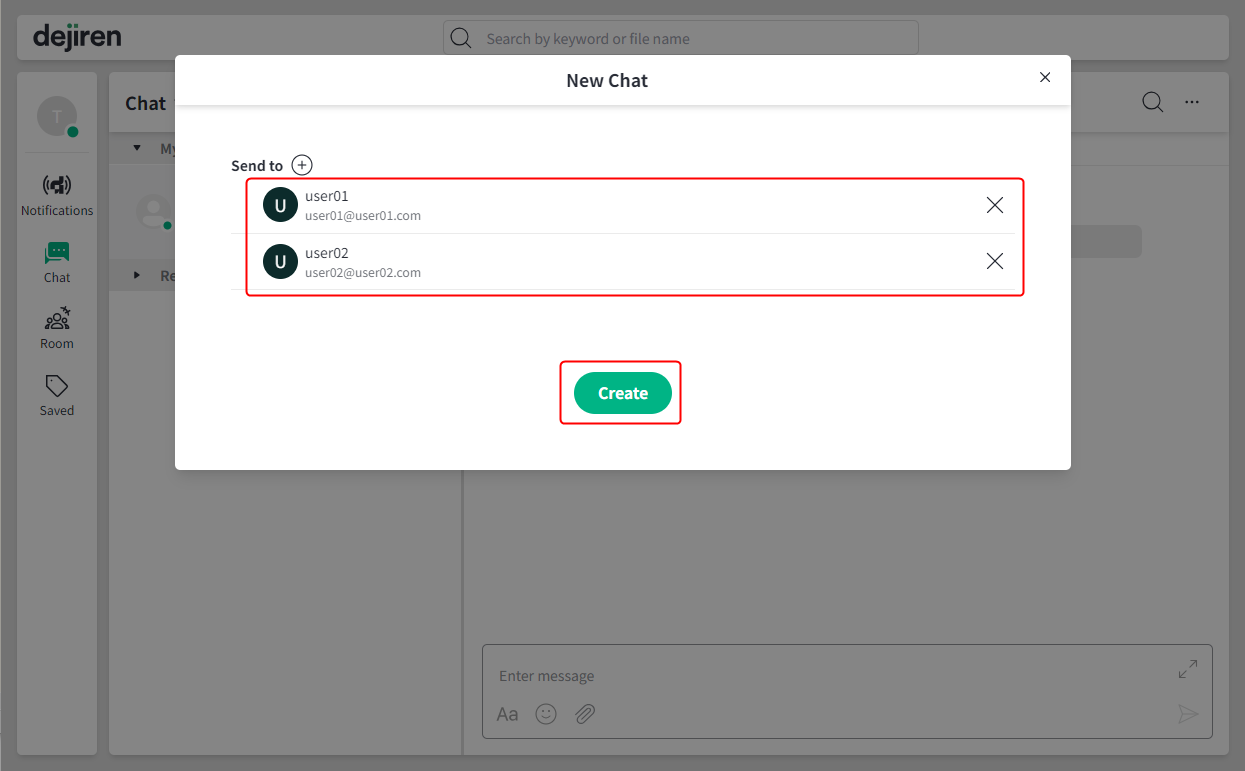Open the Saved items section
This screenshot has width=1245, height=771.
[x=57, y=396]
